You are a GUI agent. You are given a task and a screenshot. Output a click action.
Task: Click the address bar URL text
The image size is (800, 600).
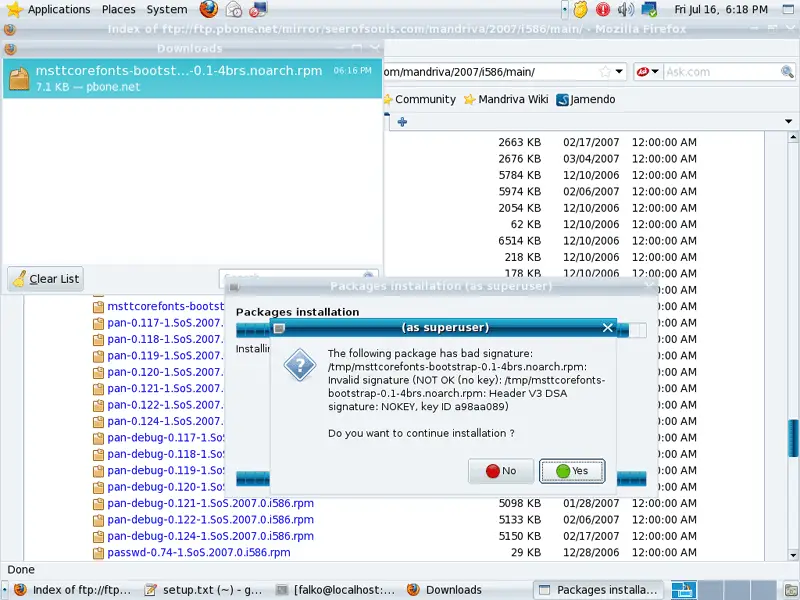(459, 72)
